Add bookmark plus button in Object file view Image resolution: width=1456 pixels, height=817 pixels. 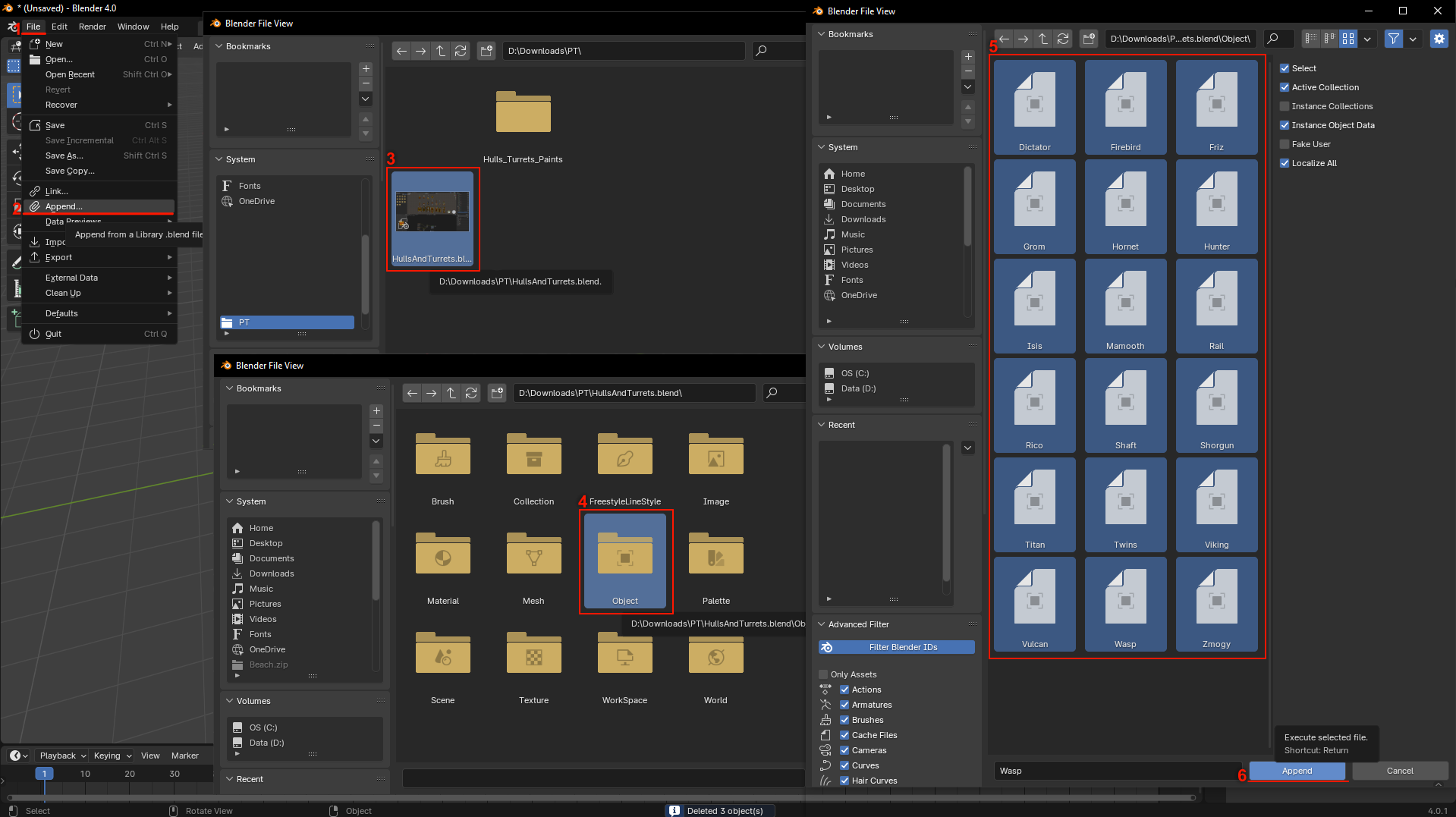[x=968, y=57]
